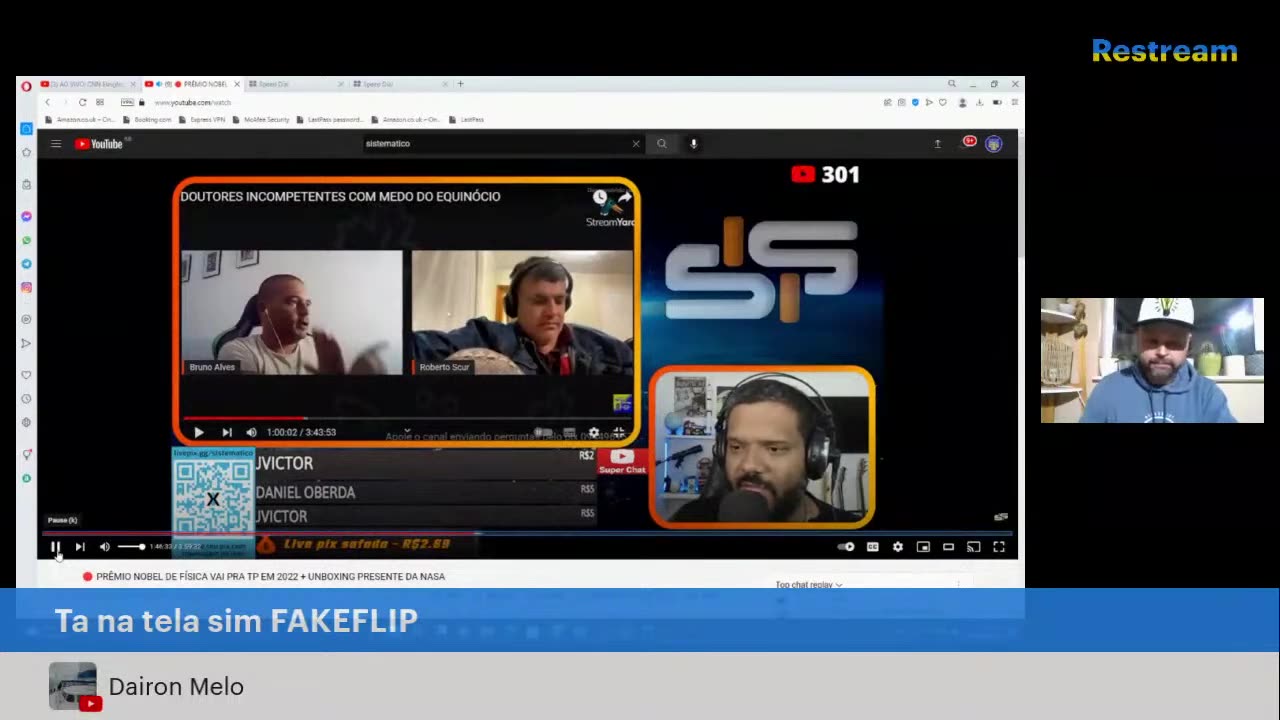Open the last LastPass bookmark
1280x720 pixels.
point(467,119)
